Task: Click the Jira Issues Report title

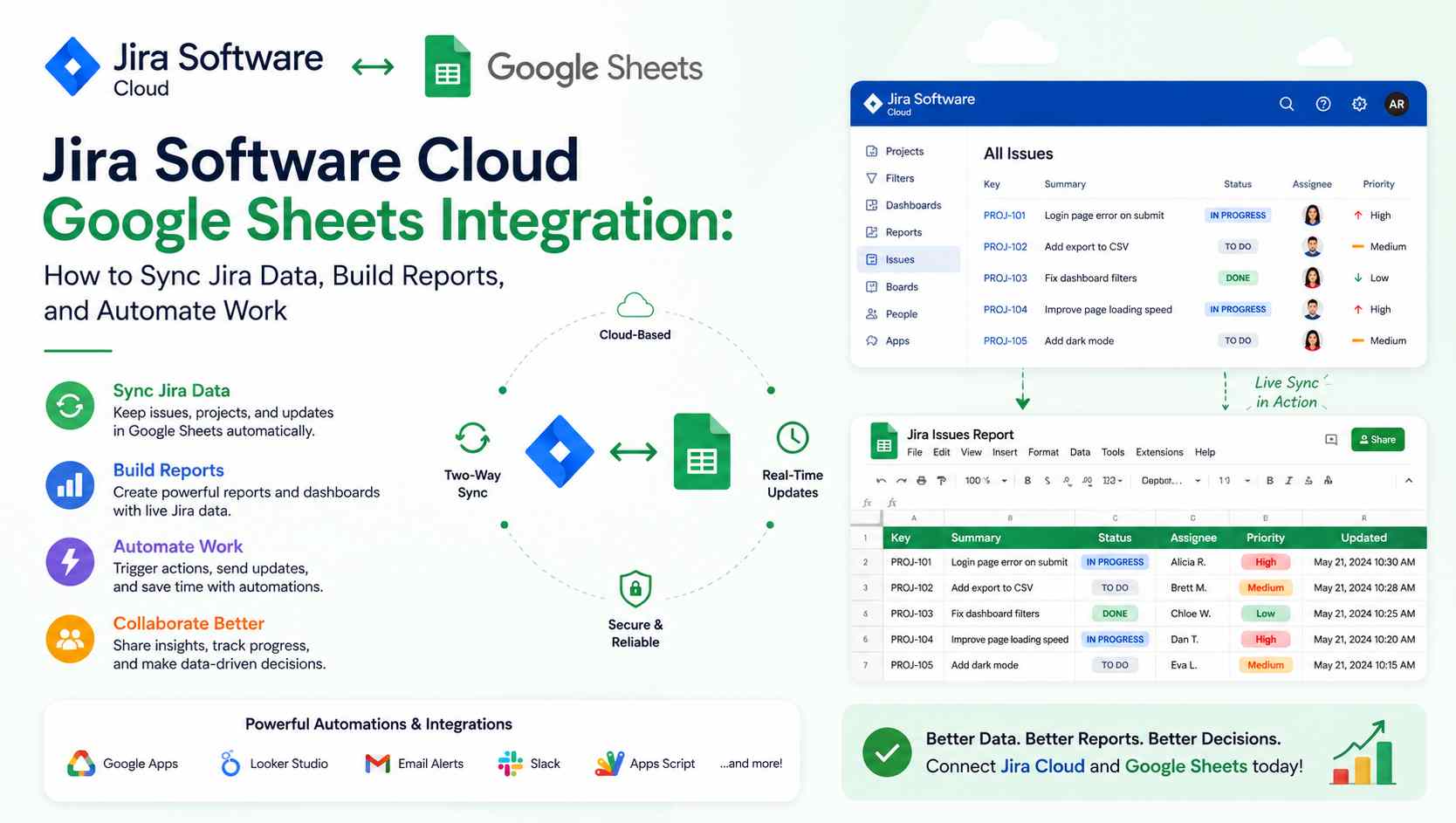Action: [960, 435]
